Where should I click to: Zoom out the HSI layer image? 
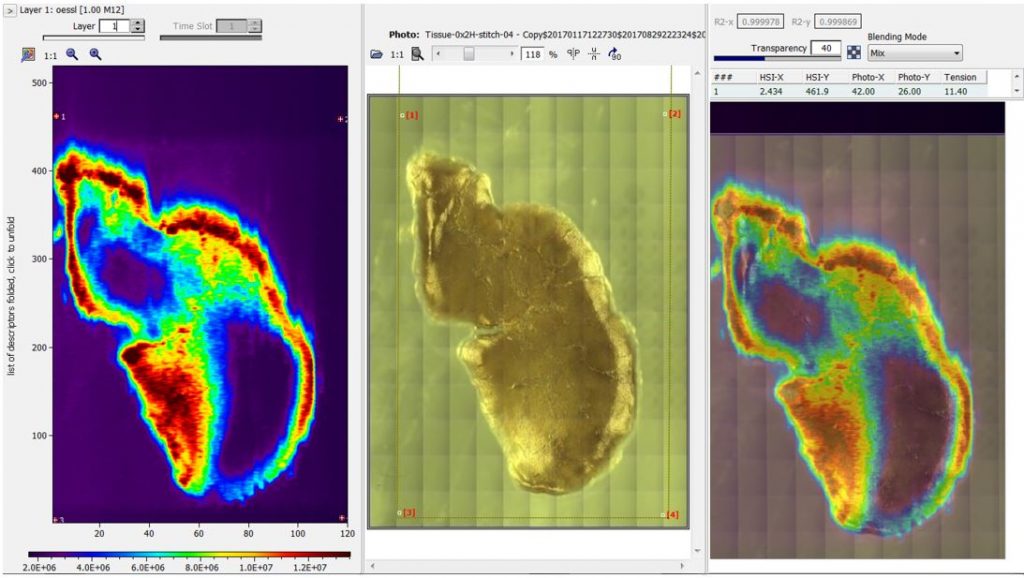[72, 55]
